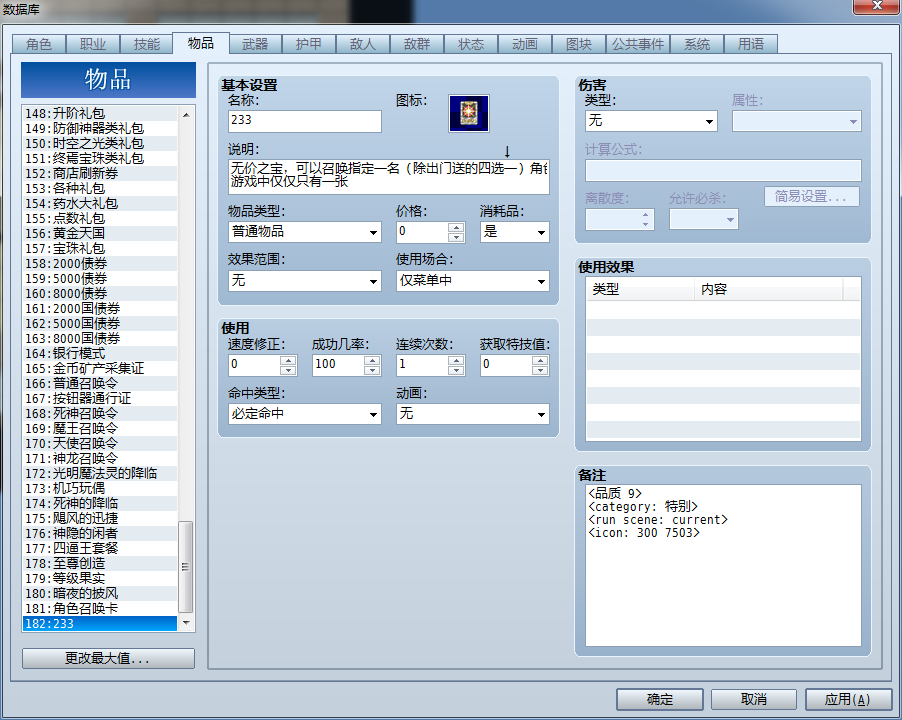Viewport: 902px width, 720px height.
Task: Decrease the 获取特技值 value with down arrow
Action: tap(540, 370)
